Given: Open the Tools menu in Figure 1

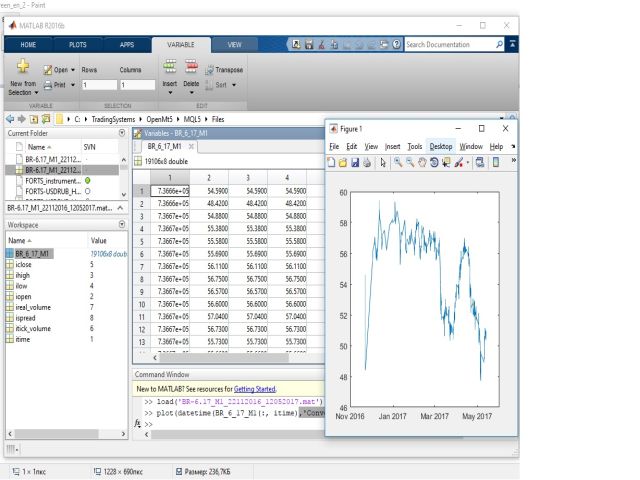Looking at the screenshot, I should pos(415,146).
